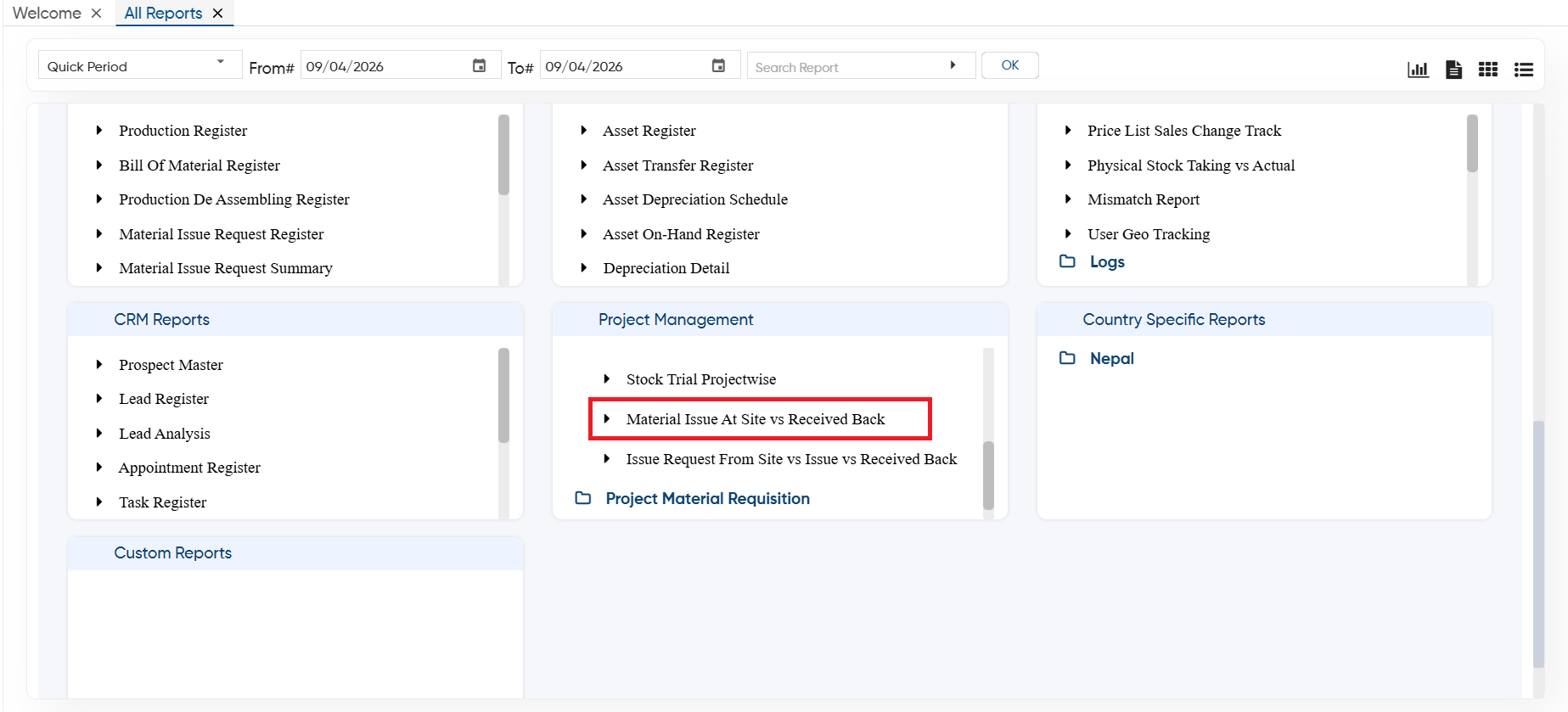This screenshot has height=712, width=1568.
Task: Switch to the grid view icon
Action: [x=1488, y=70]
